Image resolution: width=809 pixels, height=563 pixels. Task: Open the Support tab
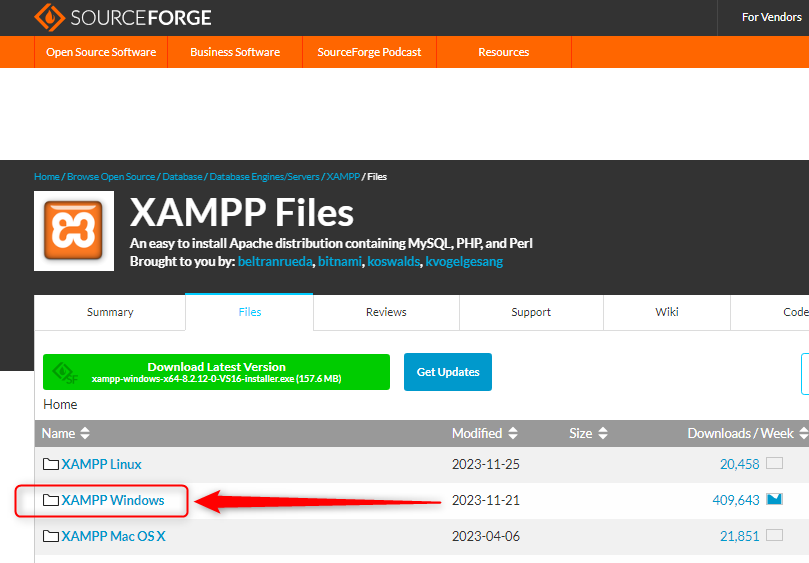[531, 312]
